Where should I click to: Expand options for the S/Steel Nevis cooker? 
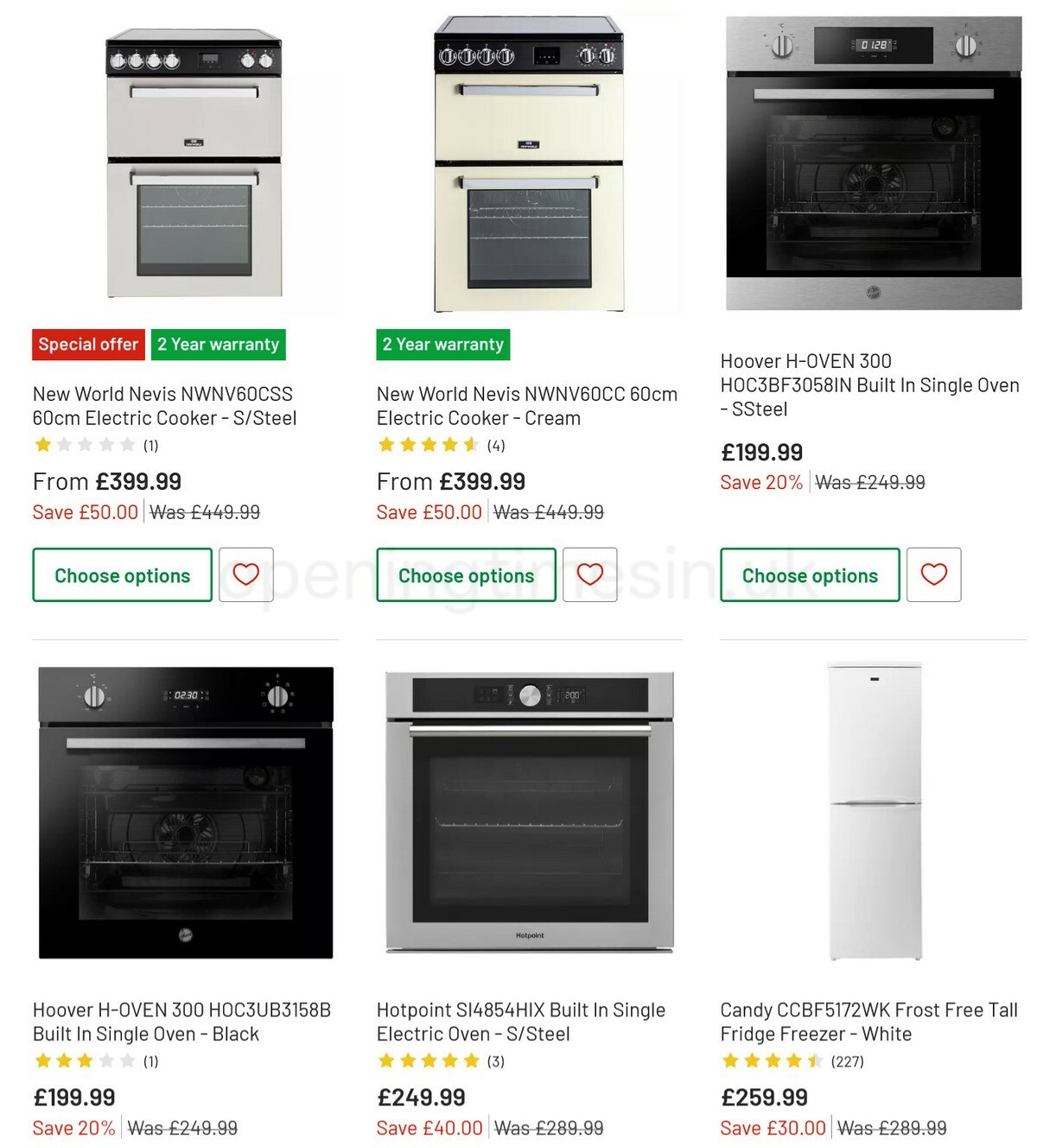121,574
